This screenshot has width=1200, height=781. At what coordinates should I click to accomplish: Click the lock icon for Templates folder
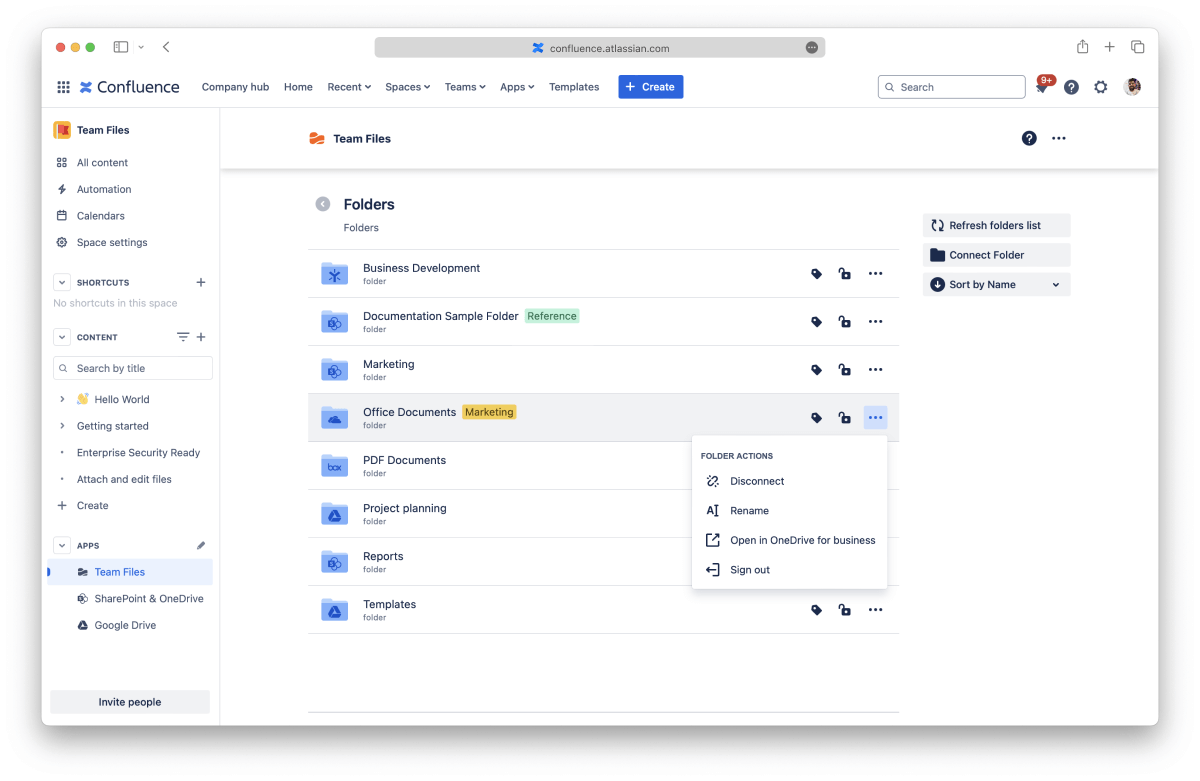845,610
